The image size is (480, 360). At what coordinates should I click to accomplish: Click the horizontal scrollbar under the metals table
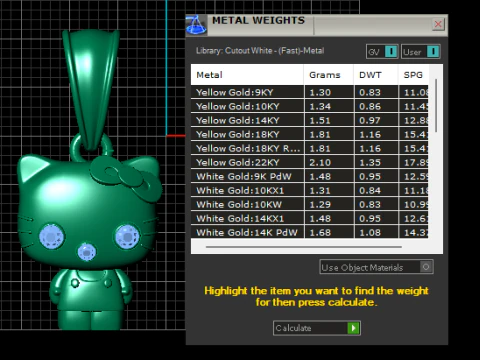[x=304, y=247]
